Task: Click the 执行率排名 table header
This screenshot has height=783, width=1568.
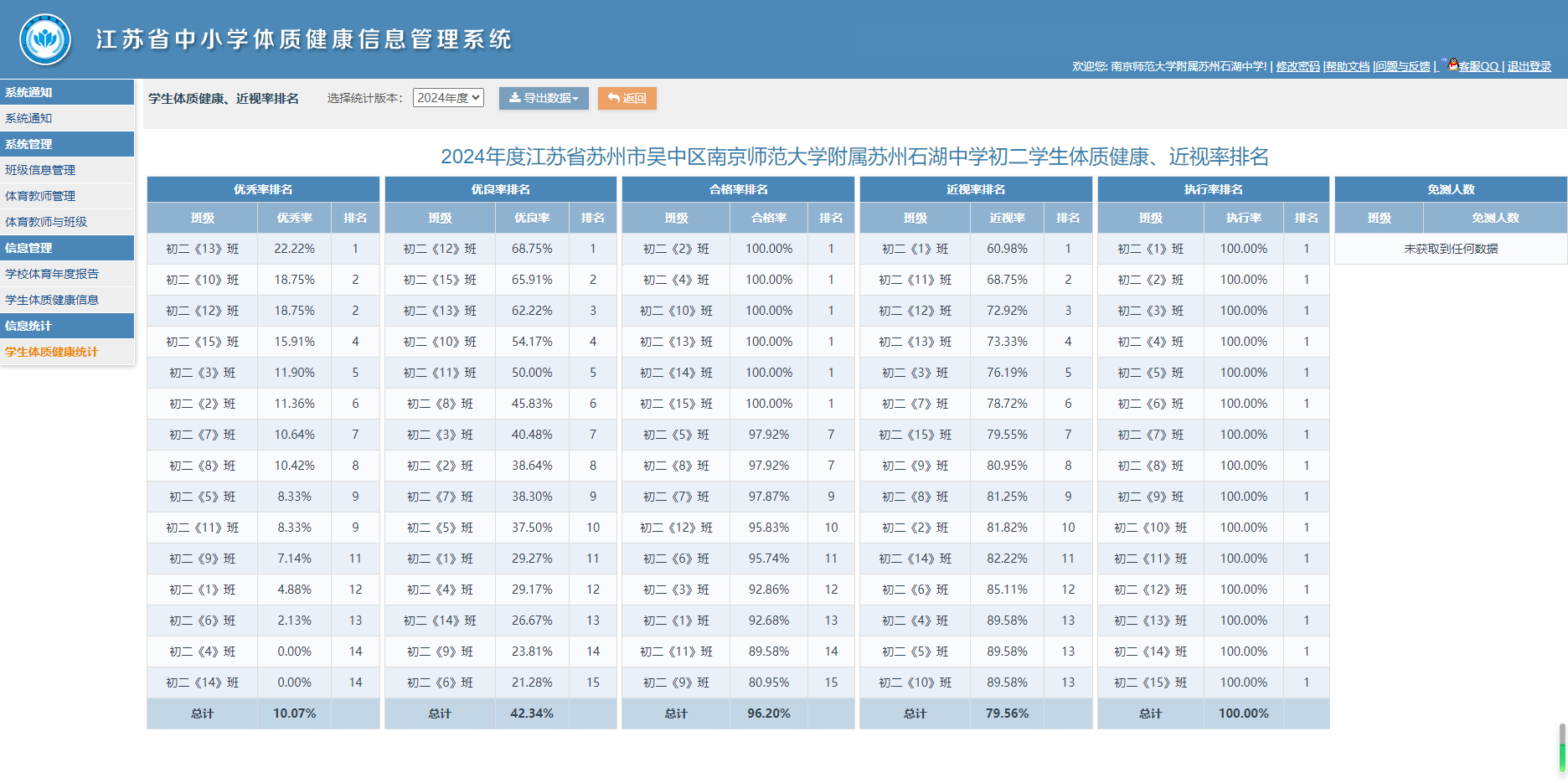Action: 1214,189
